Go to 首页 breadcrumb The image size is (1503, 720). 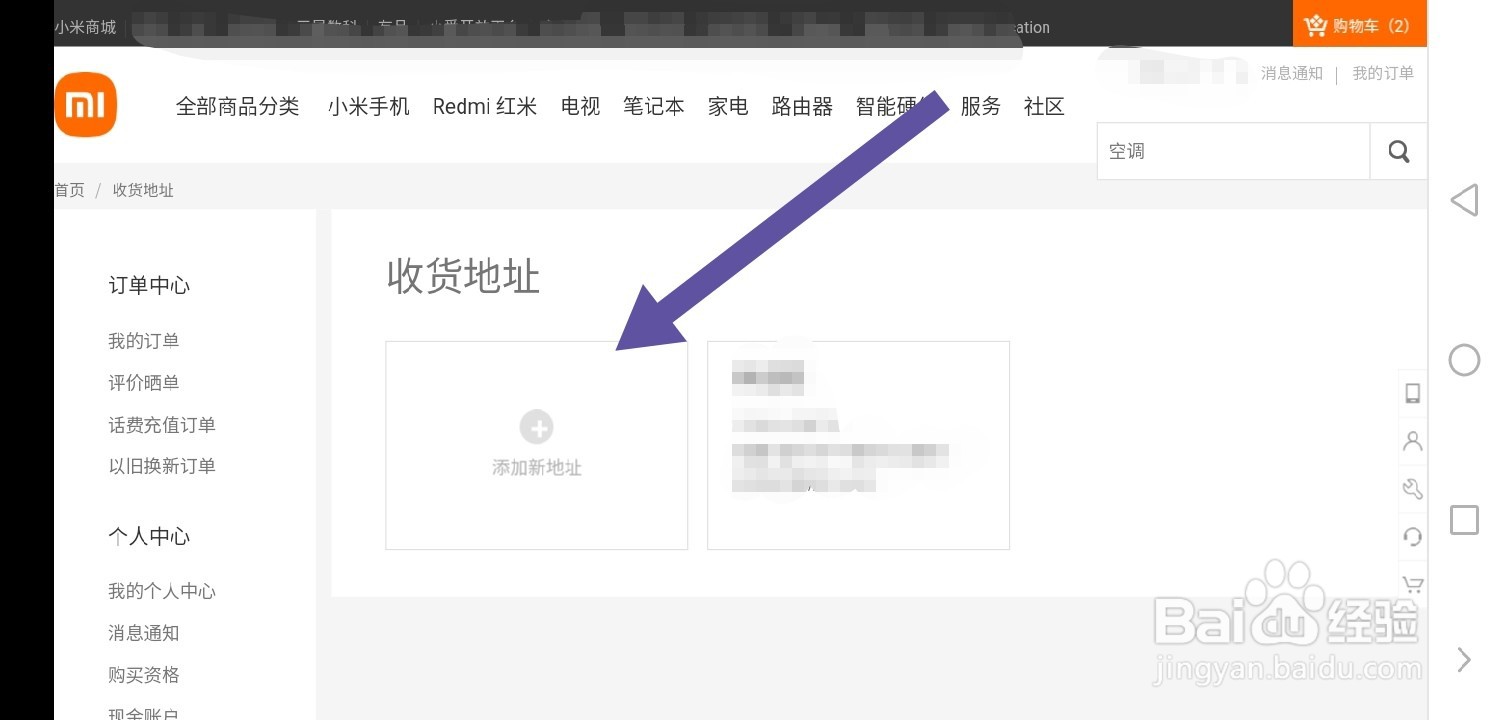pos(70,190)
